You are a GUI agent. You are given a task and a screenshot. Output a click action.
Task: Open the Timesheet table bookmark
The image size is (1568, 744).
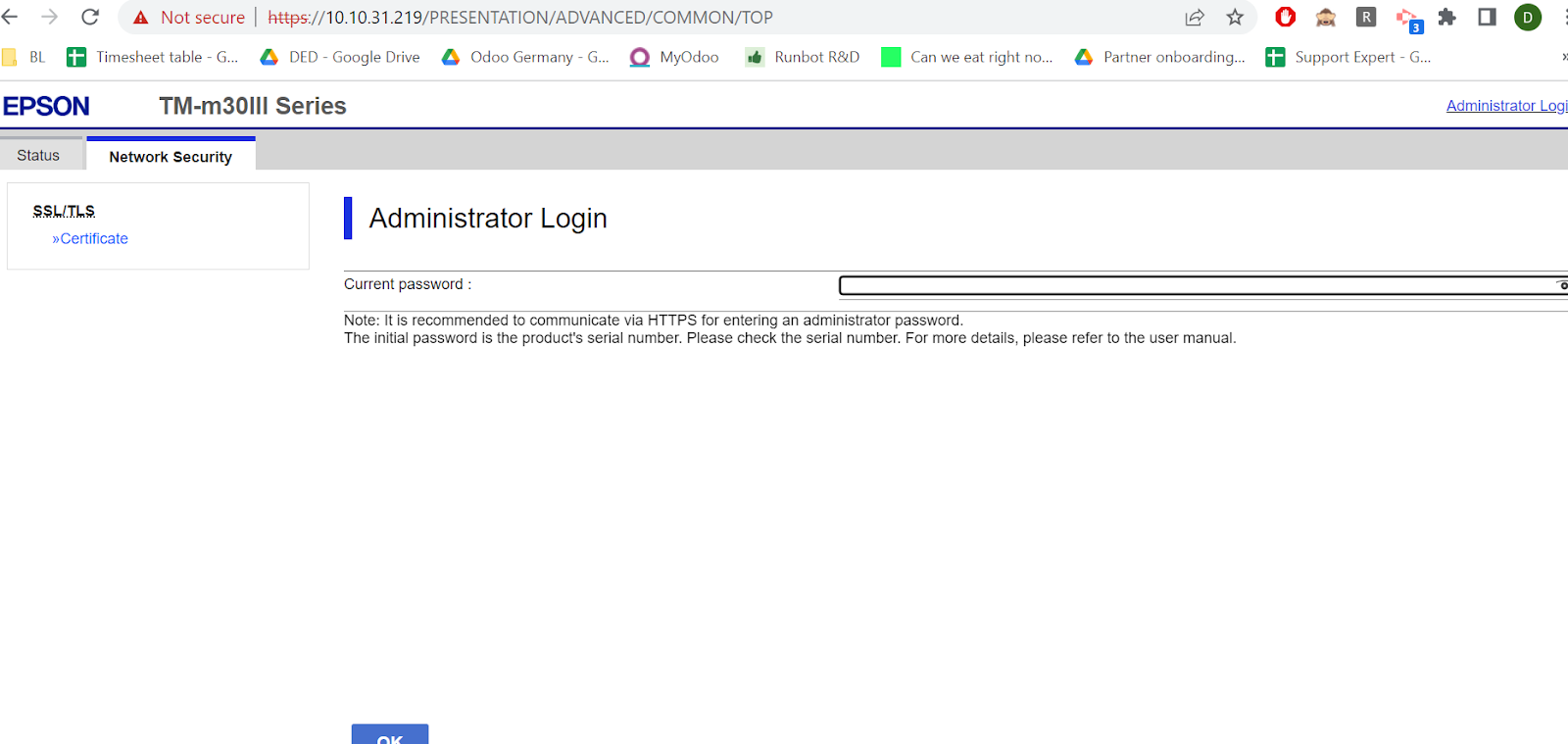pyautogui.click(x=153, y=57)
